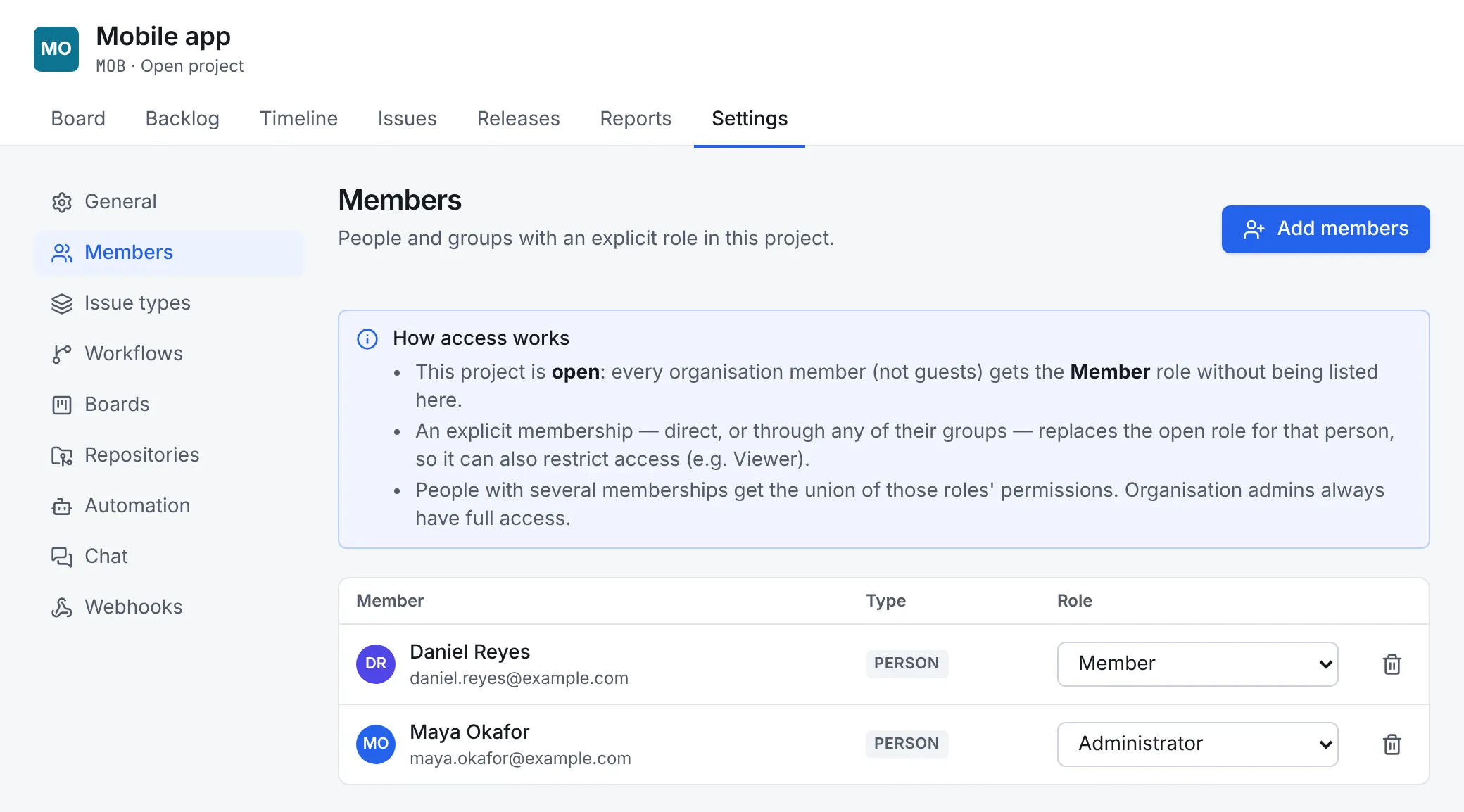
Task: Click the Issue types layers icon
Action: [62, 303]
